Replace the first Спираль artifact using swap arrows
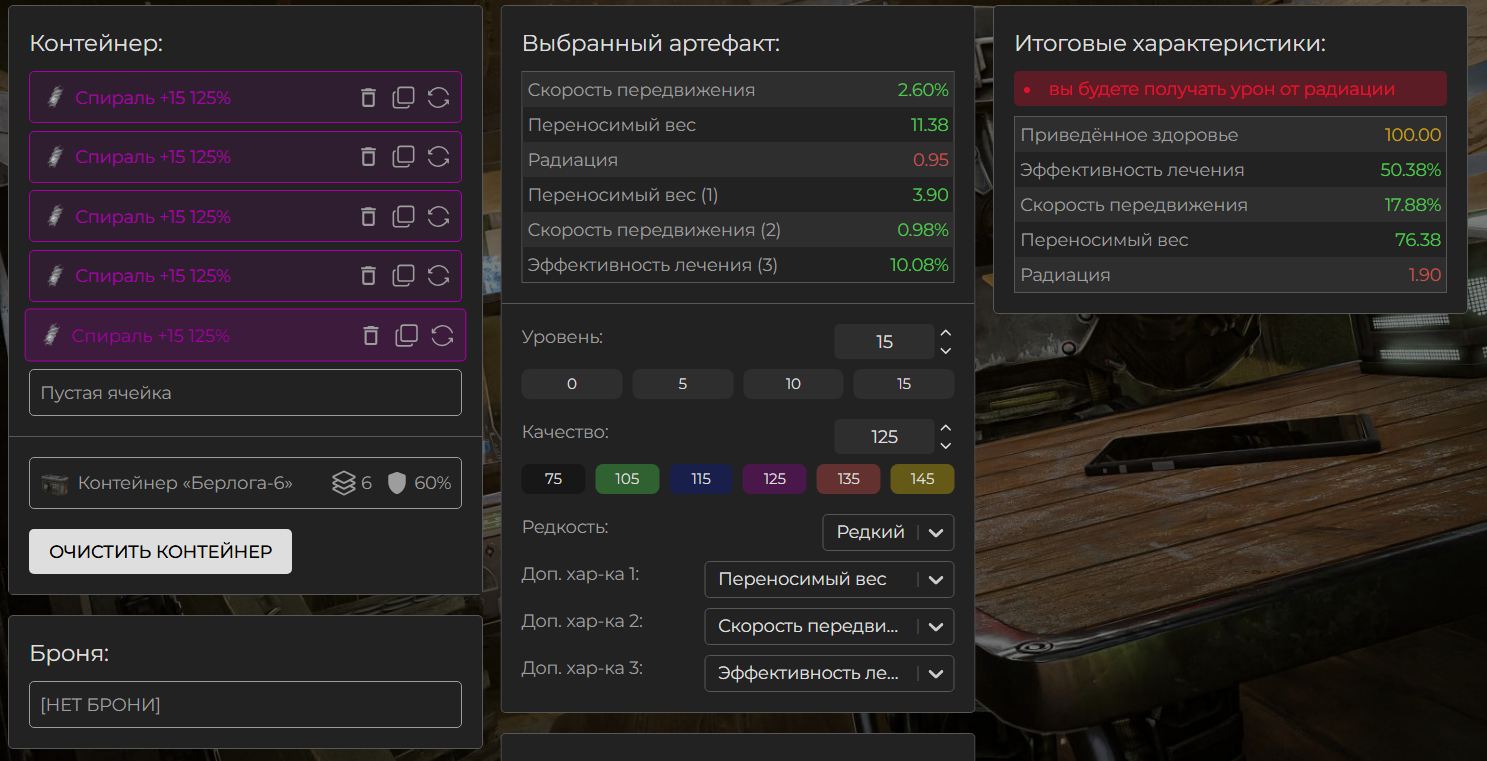This screenshot has width=1487, height=761. tap(438, 97)
